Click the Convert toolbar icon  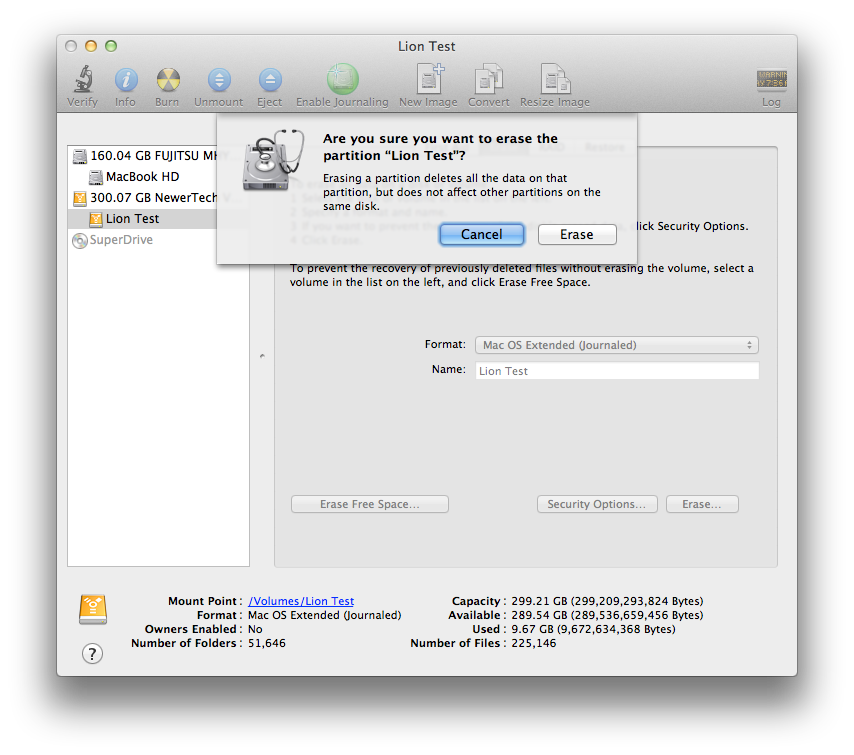coord(489,79)
